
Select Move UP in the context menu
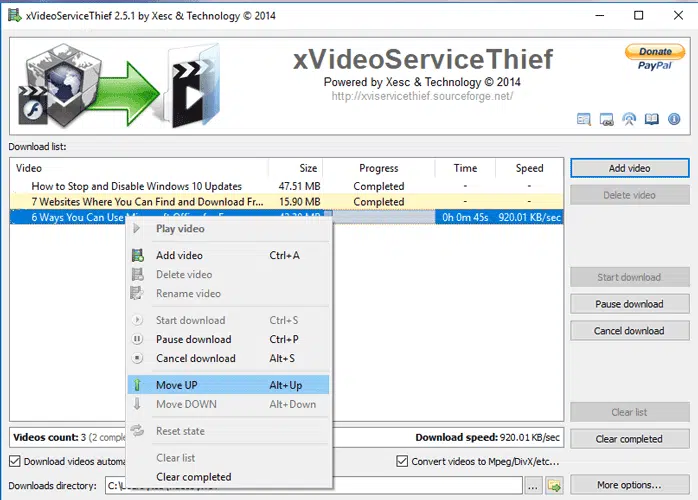(228, 385)
